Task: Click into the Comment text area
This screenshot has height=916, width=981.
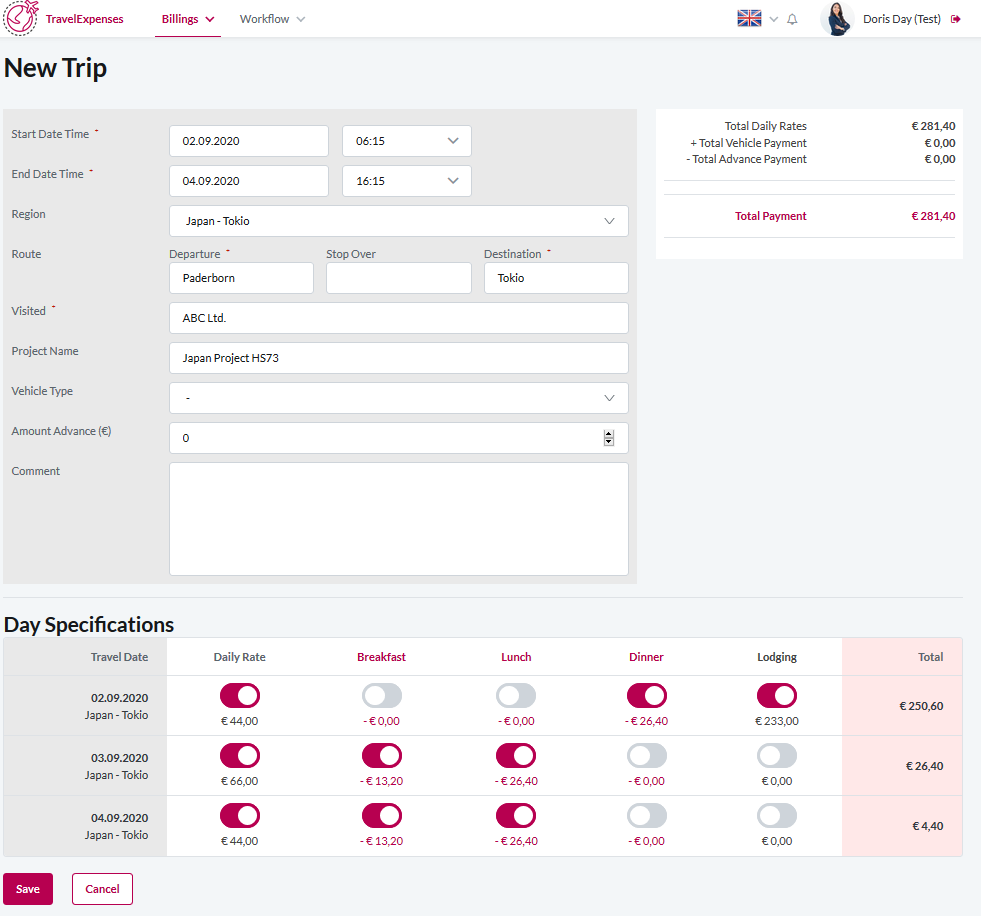Action: [398, 518]
